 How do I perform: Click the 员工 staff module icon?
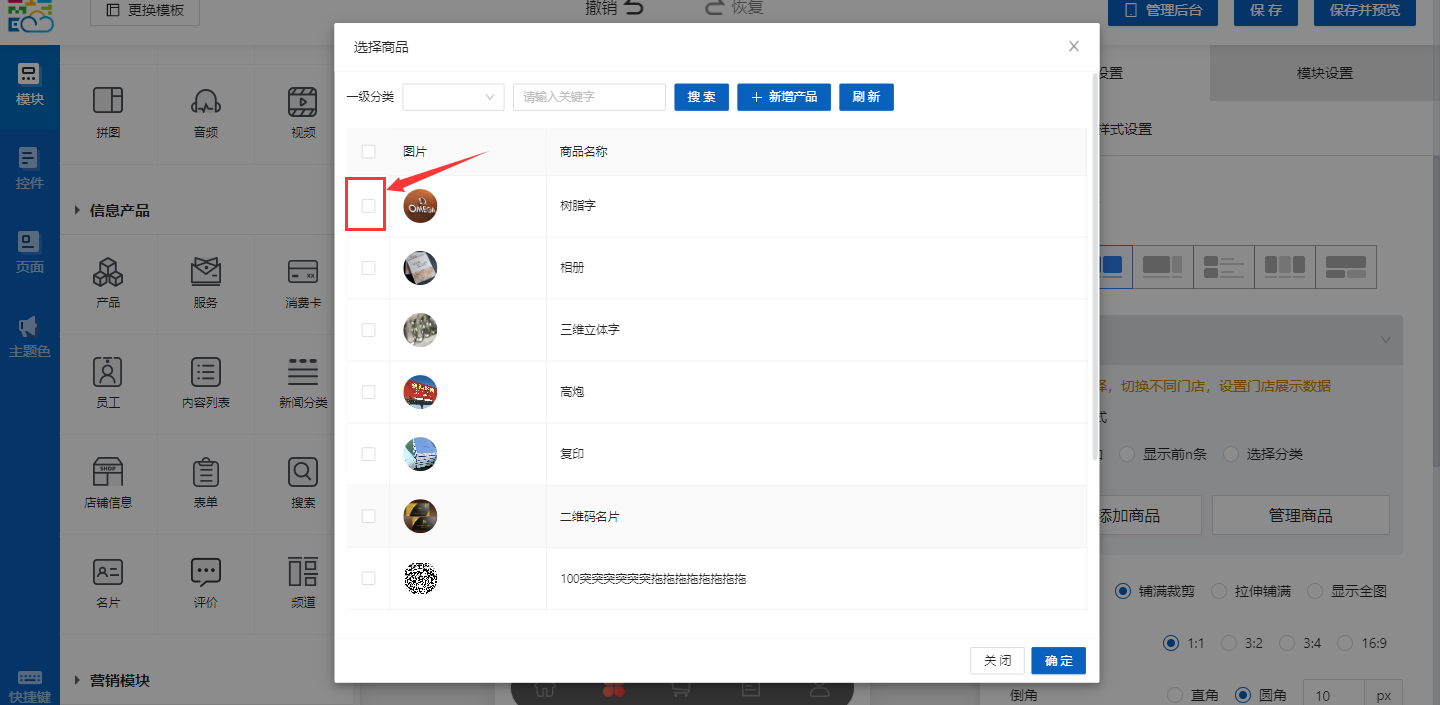click(x=108, y=372)
